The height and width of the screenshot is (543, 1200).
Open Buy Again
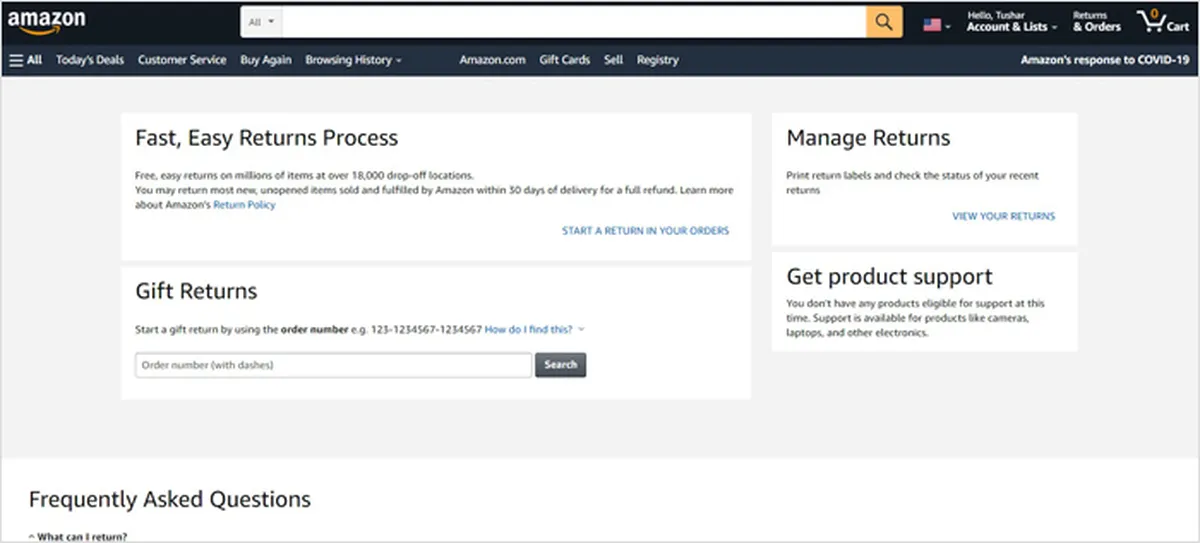coord(266,60)
